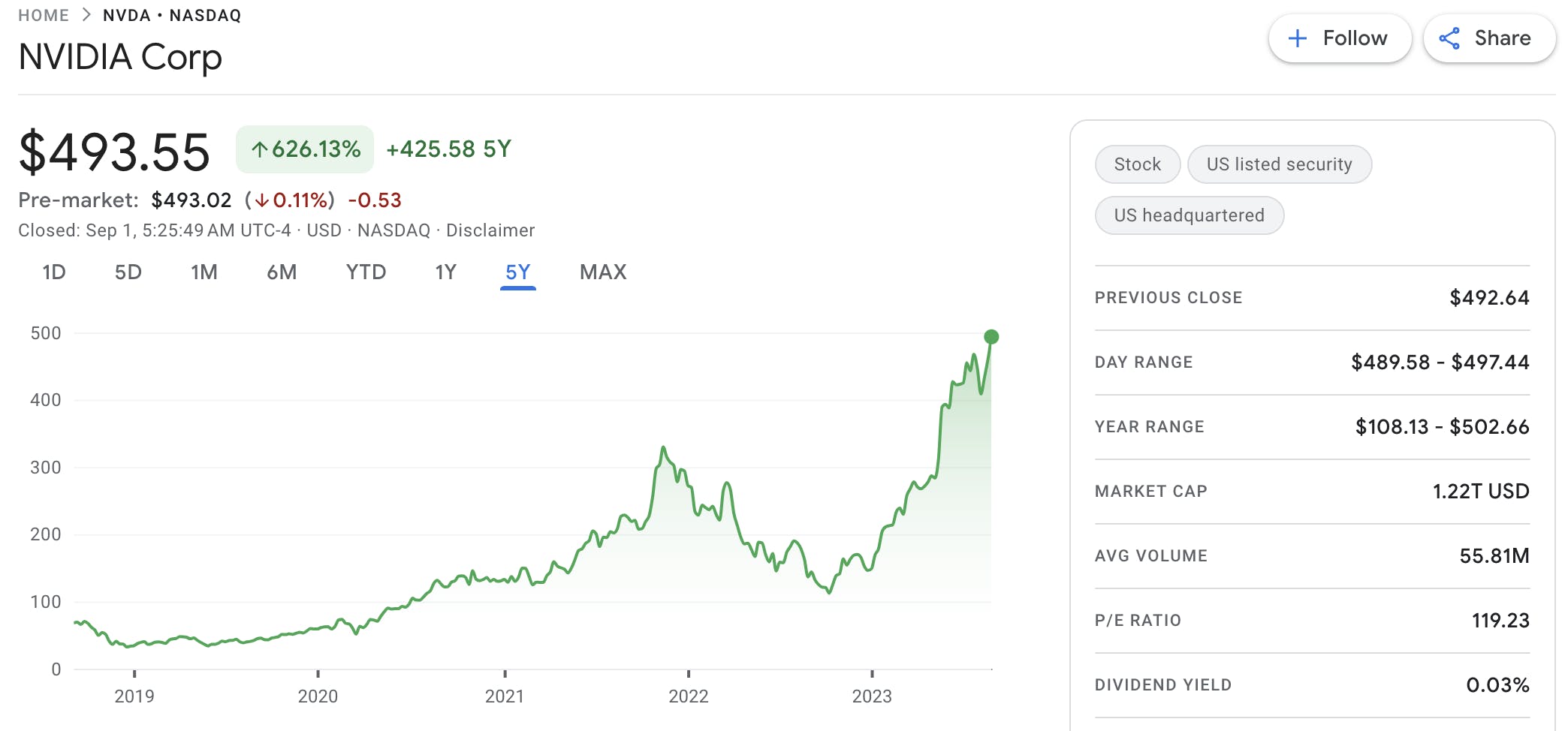Image resolution: width=1568 pixels, height=731 pixels.
Task: Open the Disclaimer link
Action: pyautogui.click(x=490, y=230)
